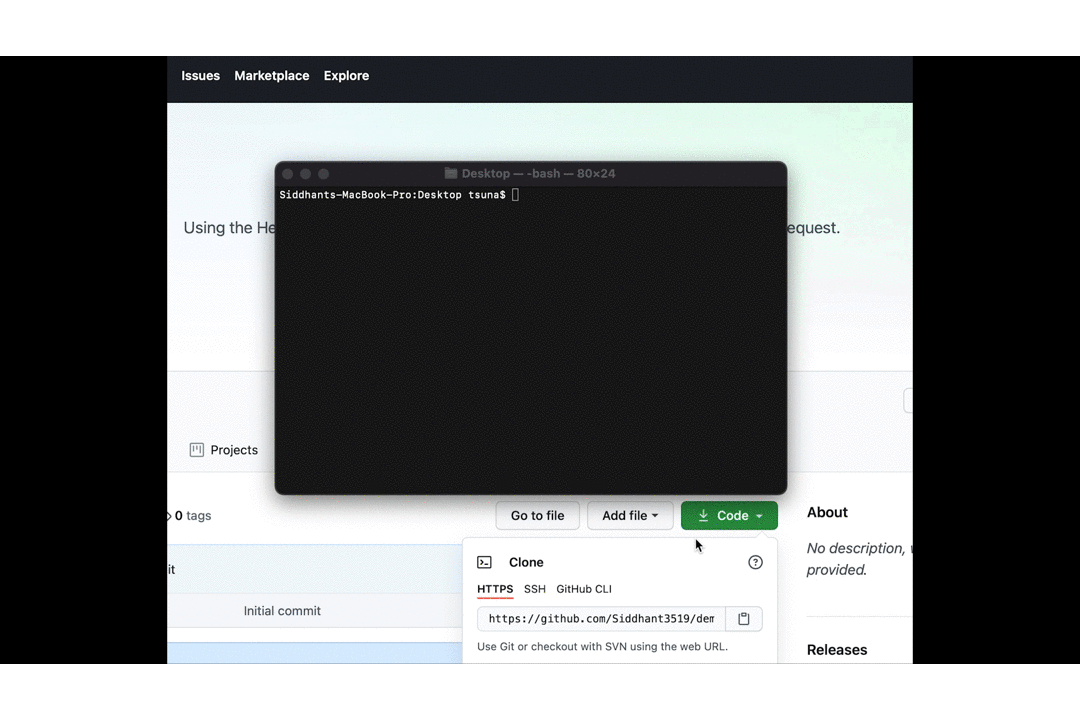The height and width of the screenshot is (720, 1080).
Task: Click the download icon on Code button
Action: (x=703, y=515)
